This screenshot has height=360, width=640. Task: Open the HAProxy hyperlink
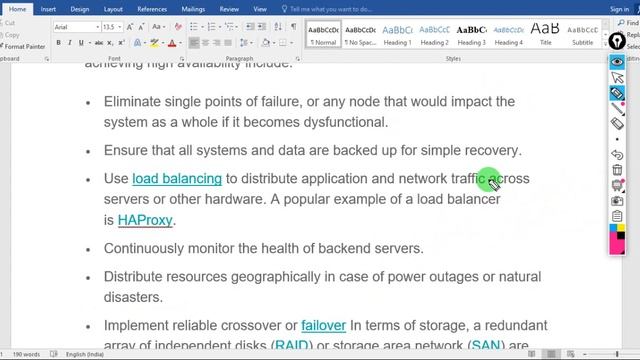tap(145, 220)
